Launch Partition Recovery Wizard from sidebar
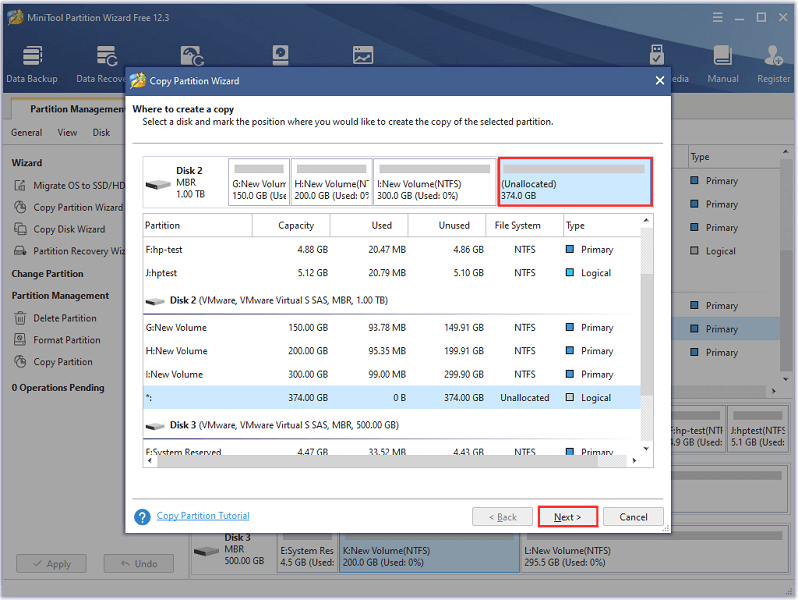 [x=69, y=251]
